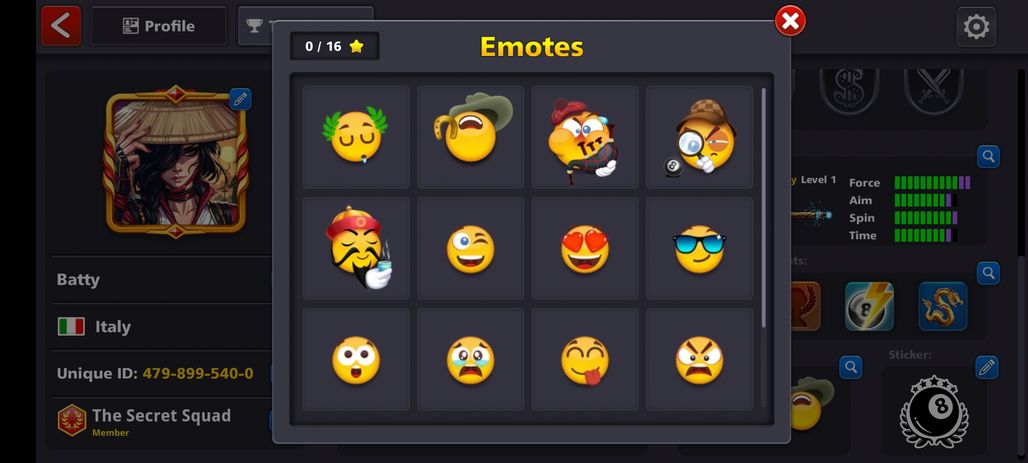Pick the bagpipe player emote
1028x463 pixels.
click(585, 137)
